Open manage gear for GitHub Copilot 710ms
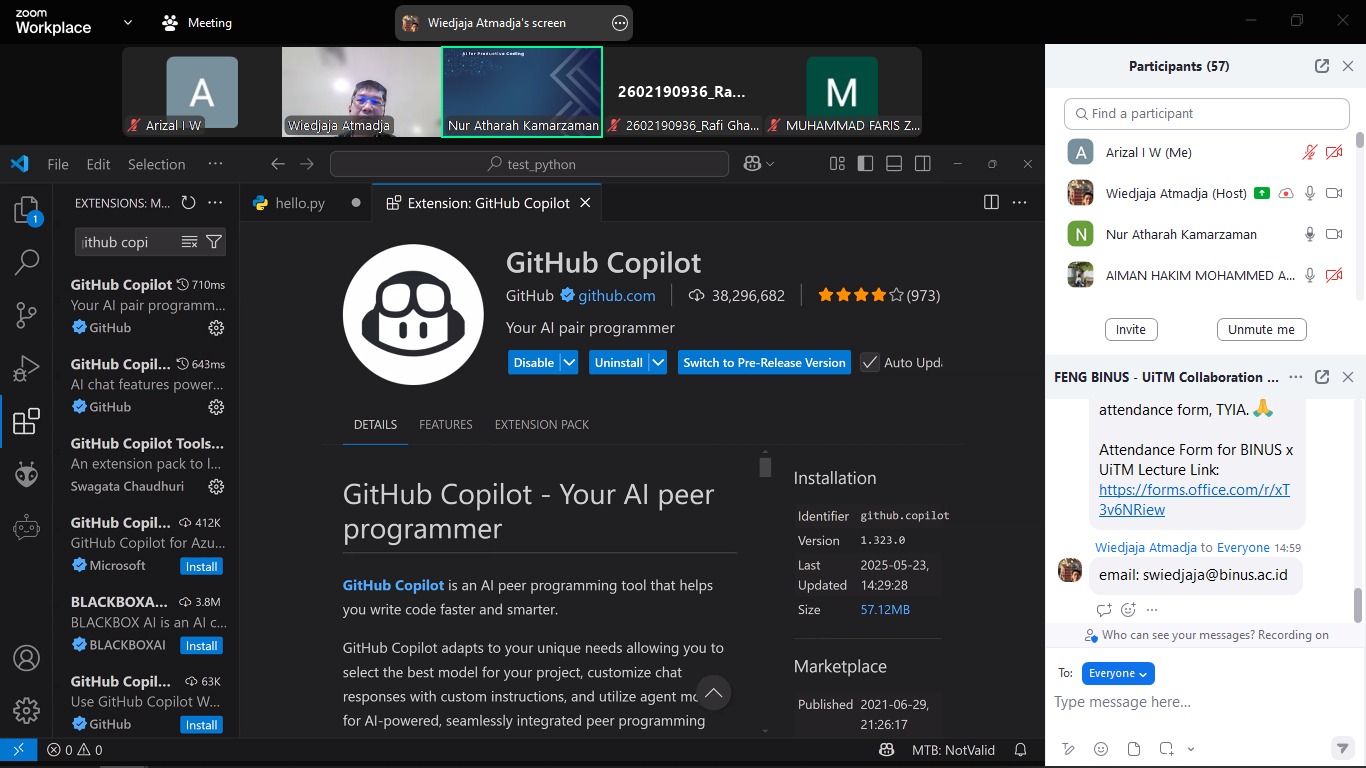The width and height of the screenshot is (1366, 768). (x=216, y=328)
